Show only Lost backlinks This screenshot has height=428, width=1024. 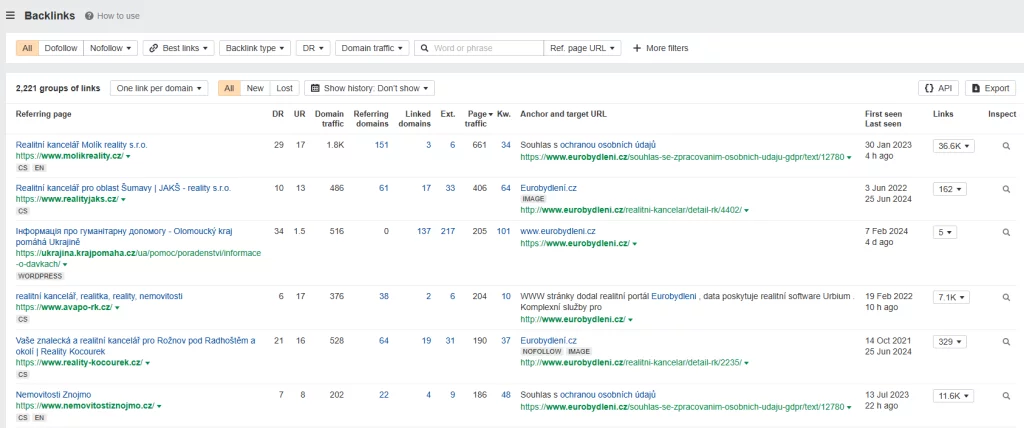284,88
